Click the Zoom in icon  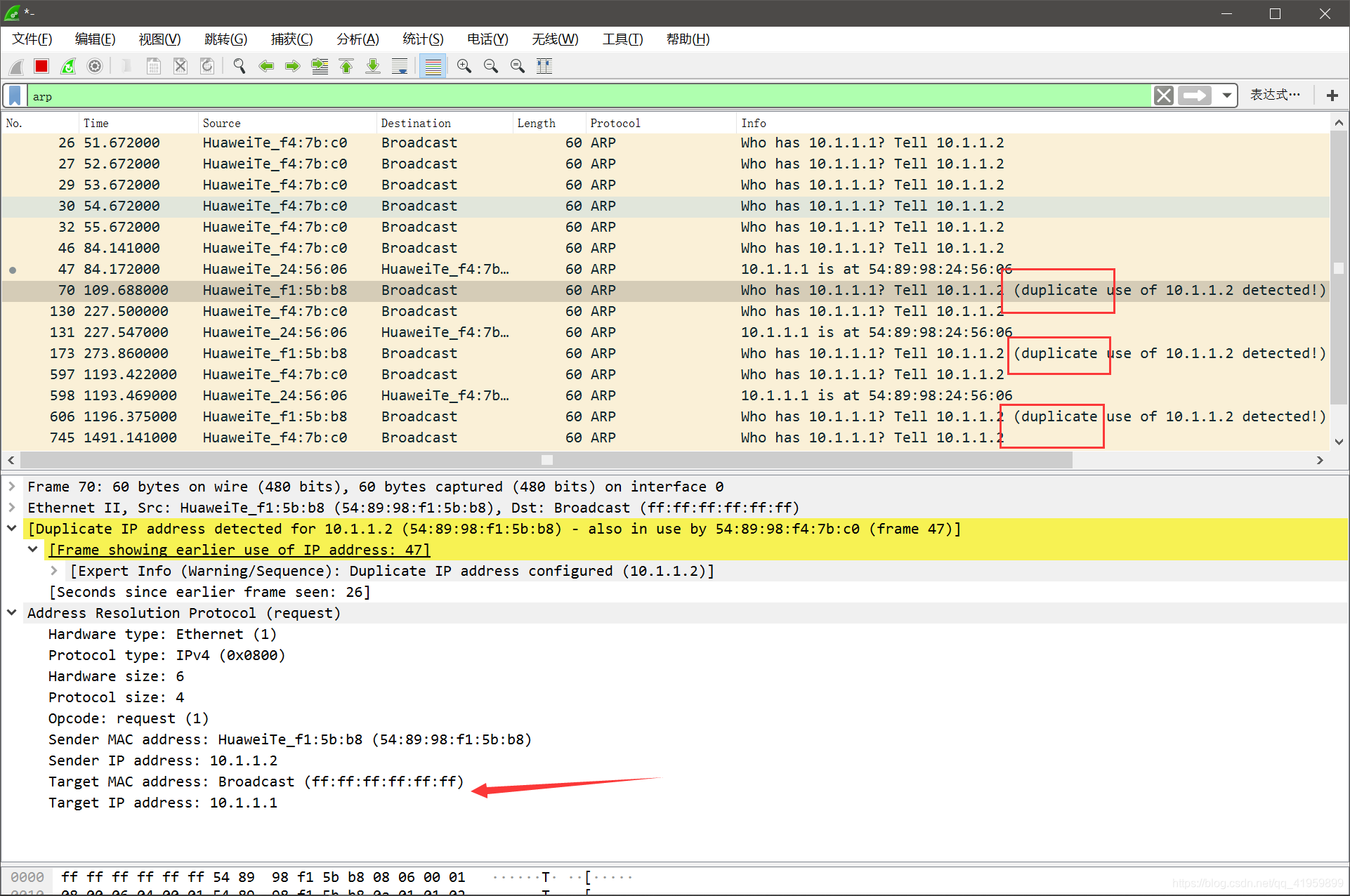(x=464, y=66)
